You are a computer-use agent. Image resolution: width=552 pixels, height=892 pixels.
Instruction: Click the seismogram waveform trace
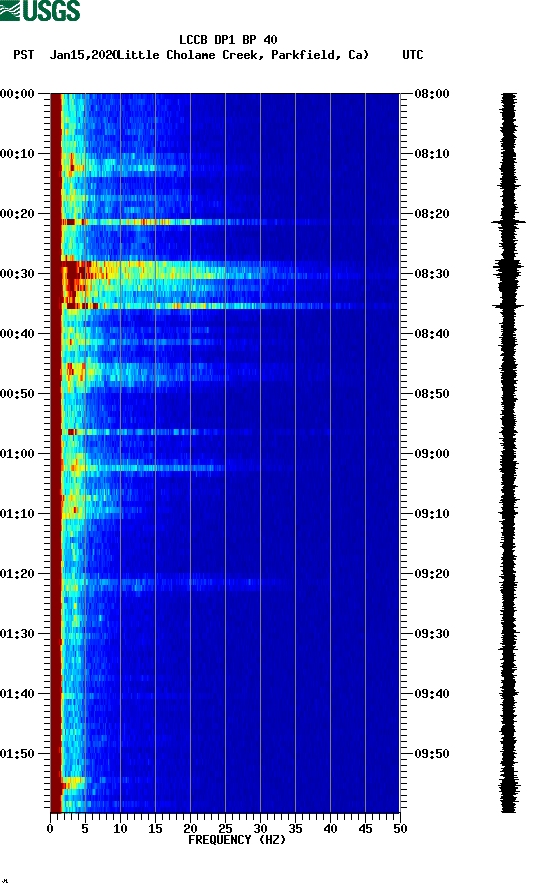click(x=509, y=453)
